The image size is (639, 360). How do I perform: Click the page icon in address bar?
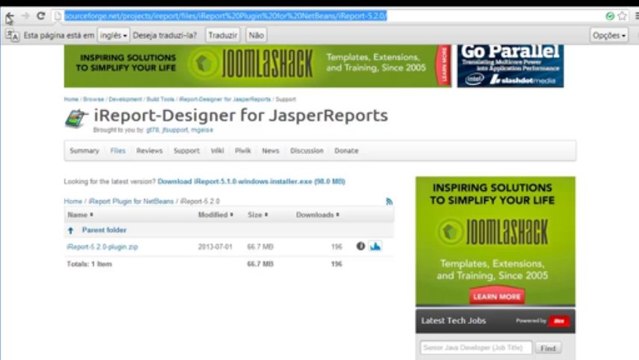tap(58, 16)
